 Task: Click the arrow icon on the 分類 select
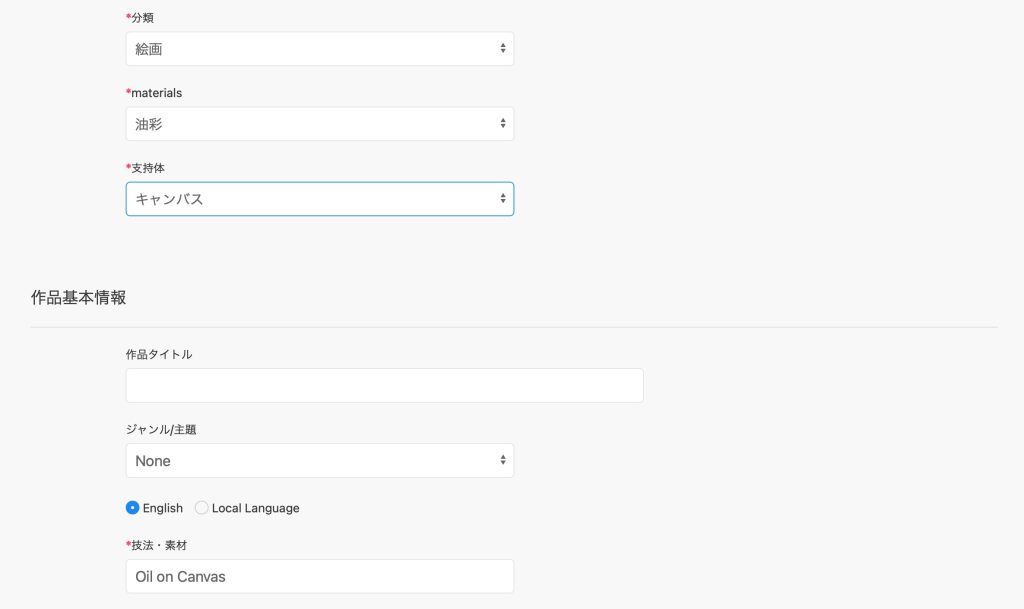tap(502, 49)
